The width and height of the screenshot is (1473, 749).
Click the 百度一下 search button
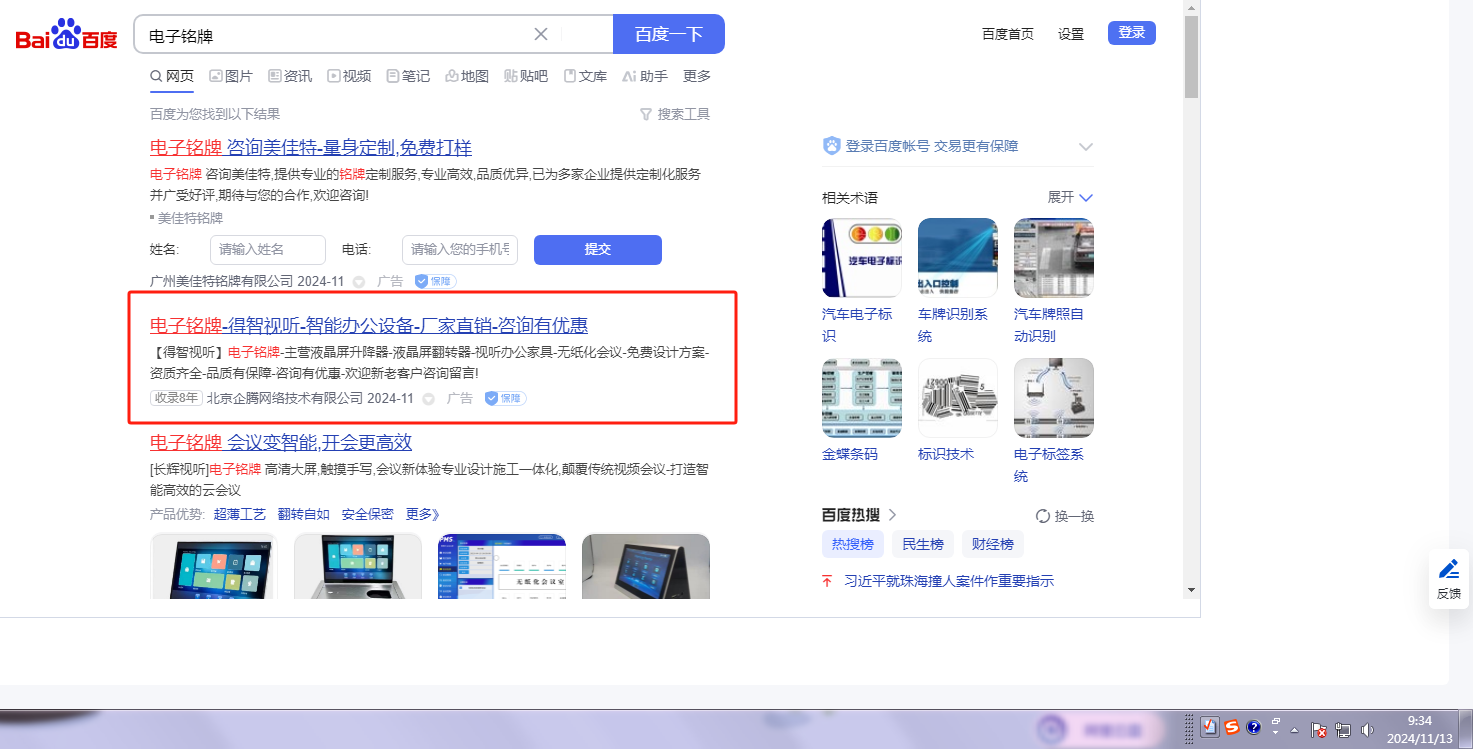point(668,34)
